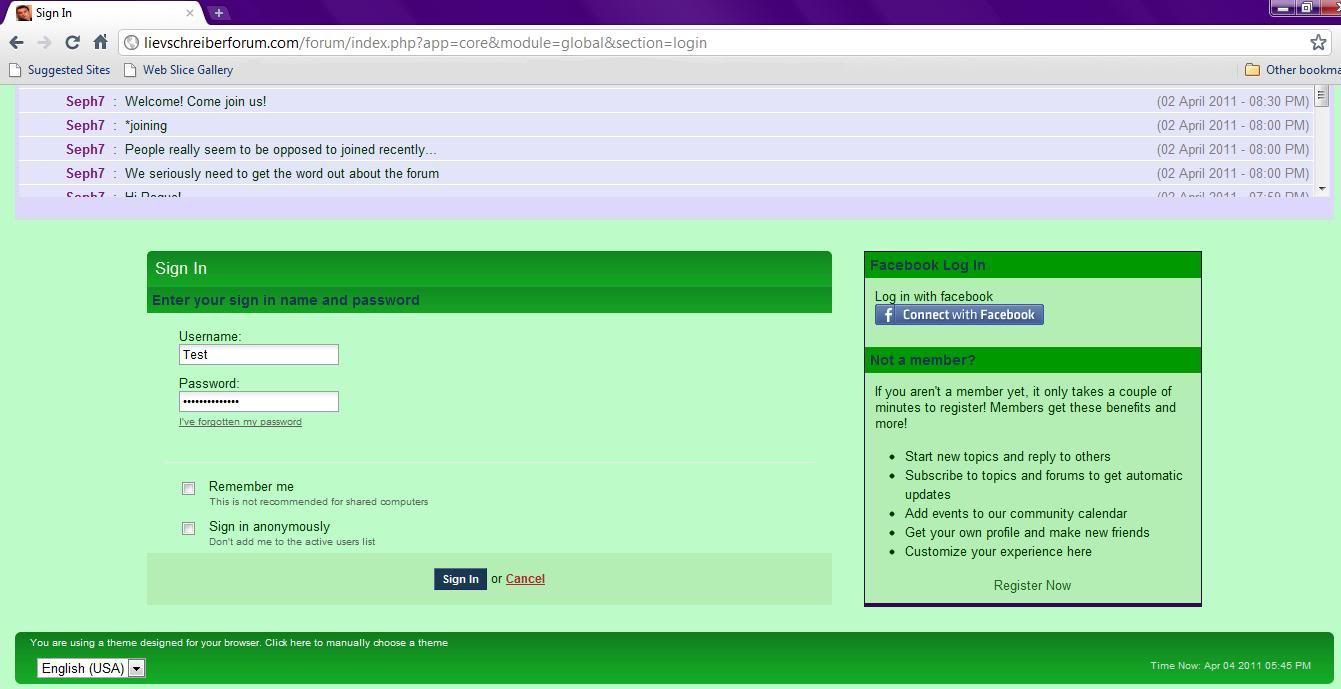Click the Connect with Facebook button
1341x689 pixels.
(959, 315)
